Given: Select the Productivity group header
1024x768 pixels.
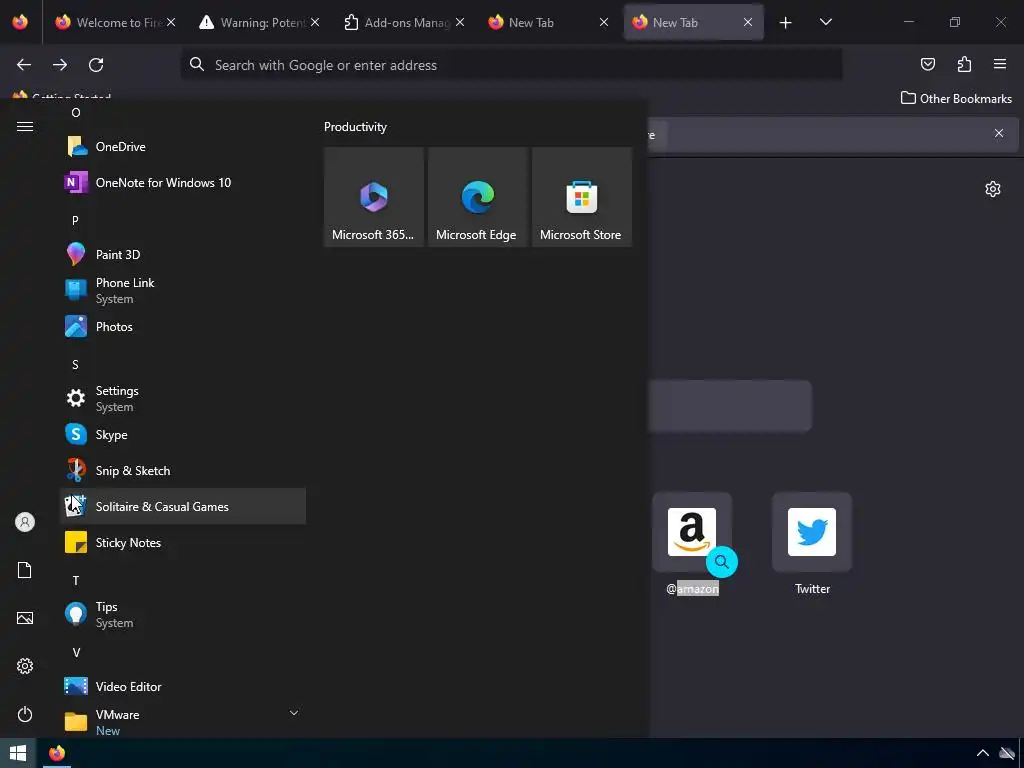Looking at the screenshot, I should click(x=355, y=127).
